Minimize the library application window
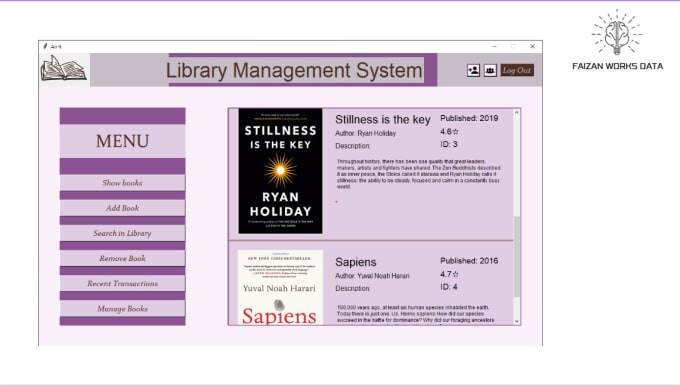680x385 pixels. click(494, 46)
